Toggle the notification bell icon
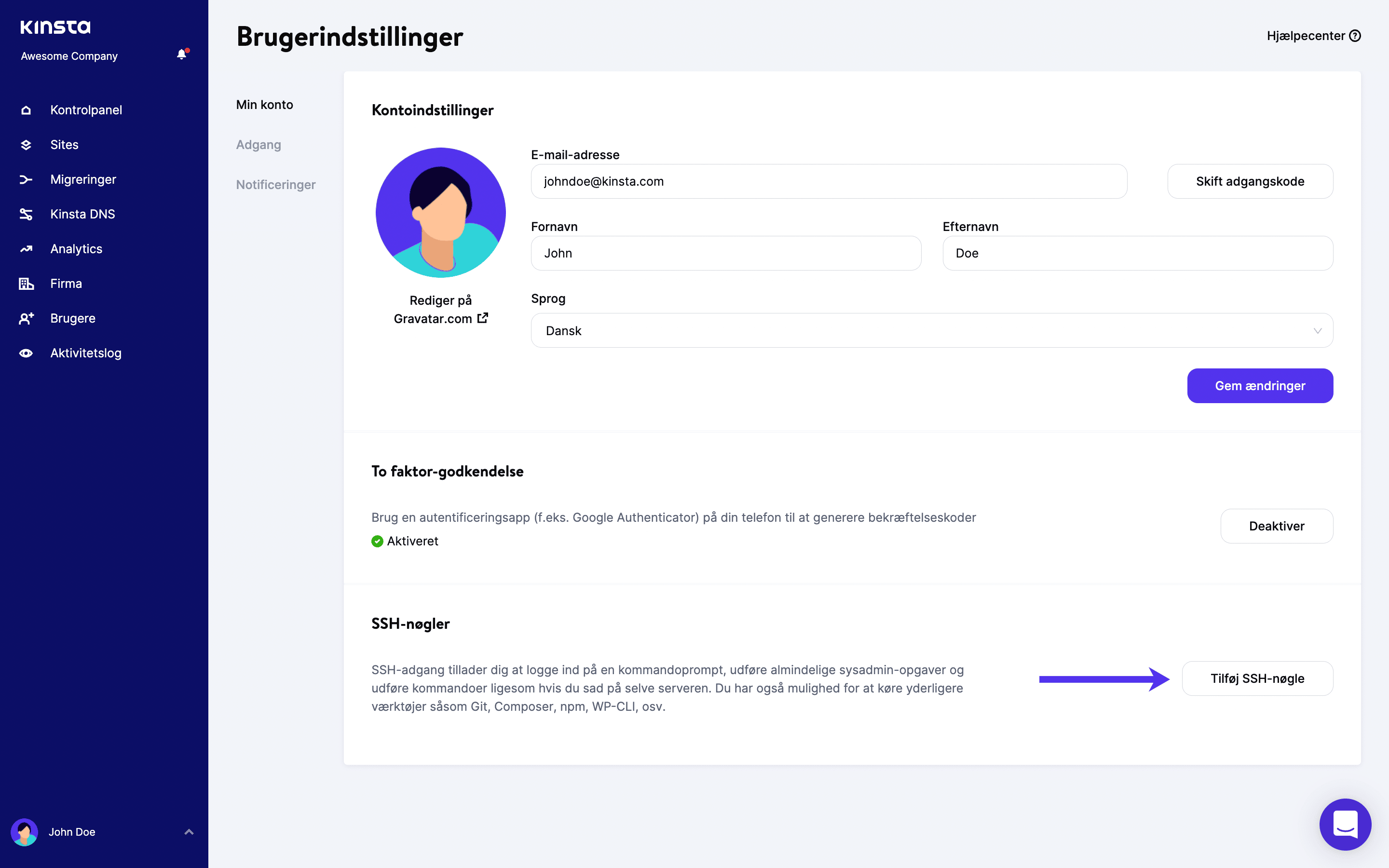 (x=181, y=55)
